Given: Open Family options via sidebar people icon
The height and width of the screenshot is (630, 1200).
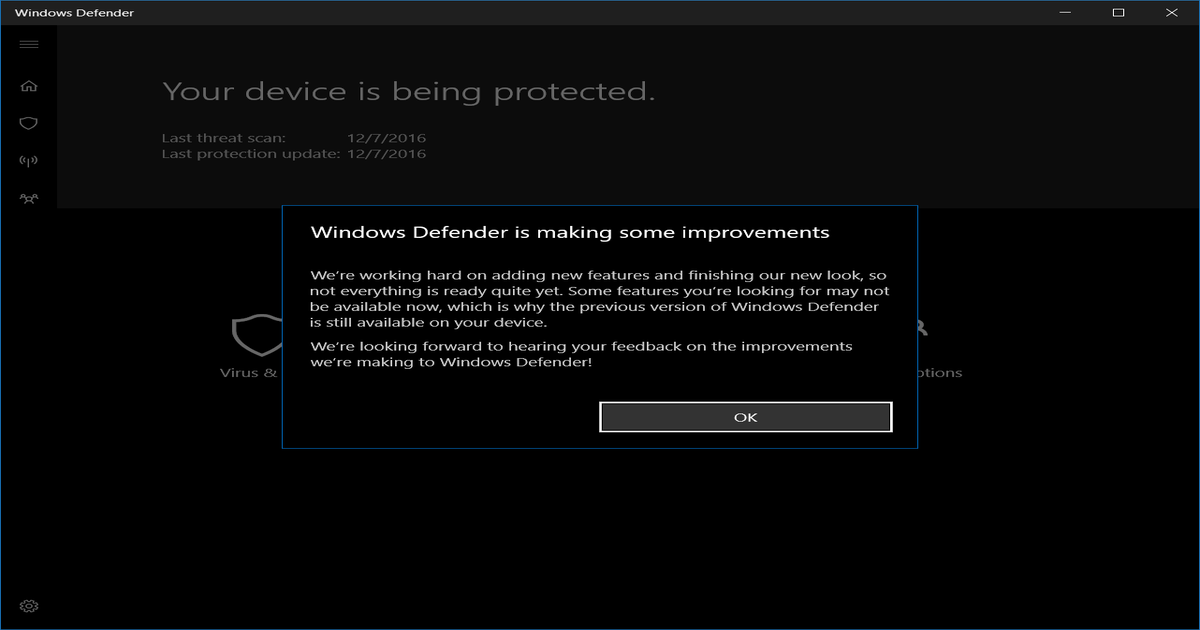Looking at the screenshot, I should click(29, 197).
